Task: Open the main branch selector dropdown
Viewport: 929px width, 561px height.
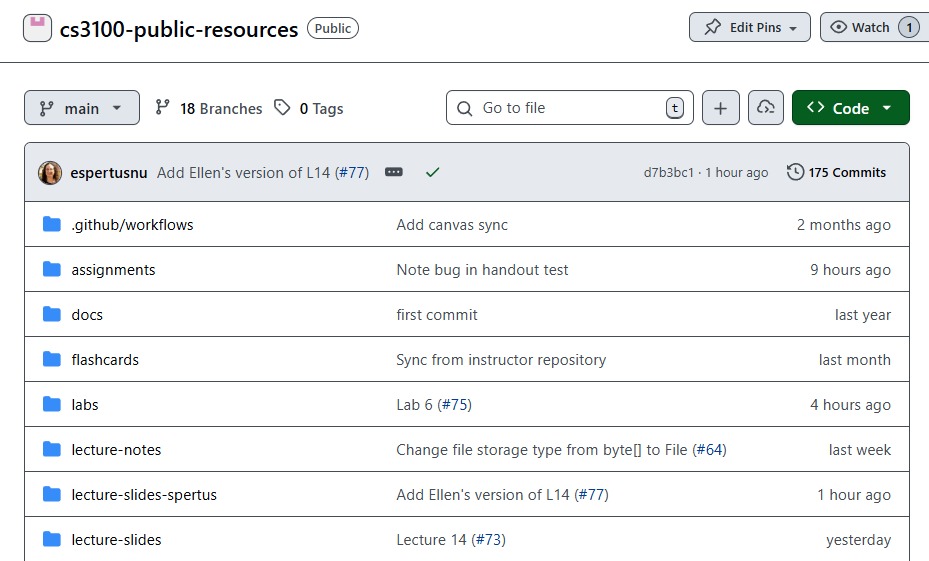Action: click(81, 108)
